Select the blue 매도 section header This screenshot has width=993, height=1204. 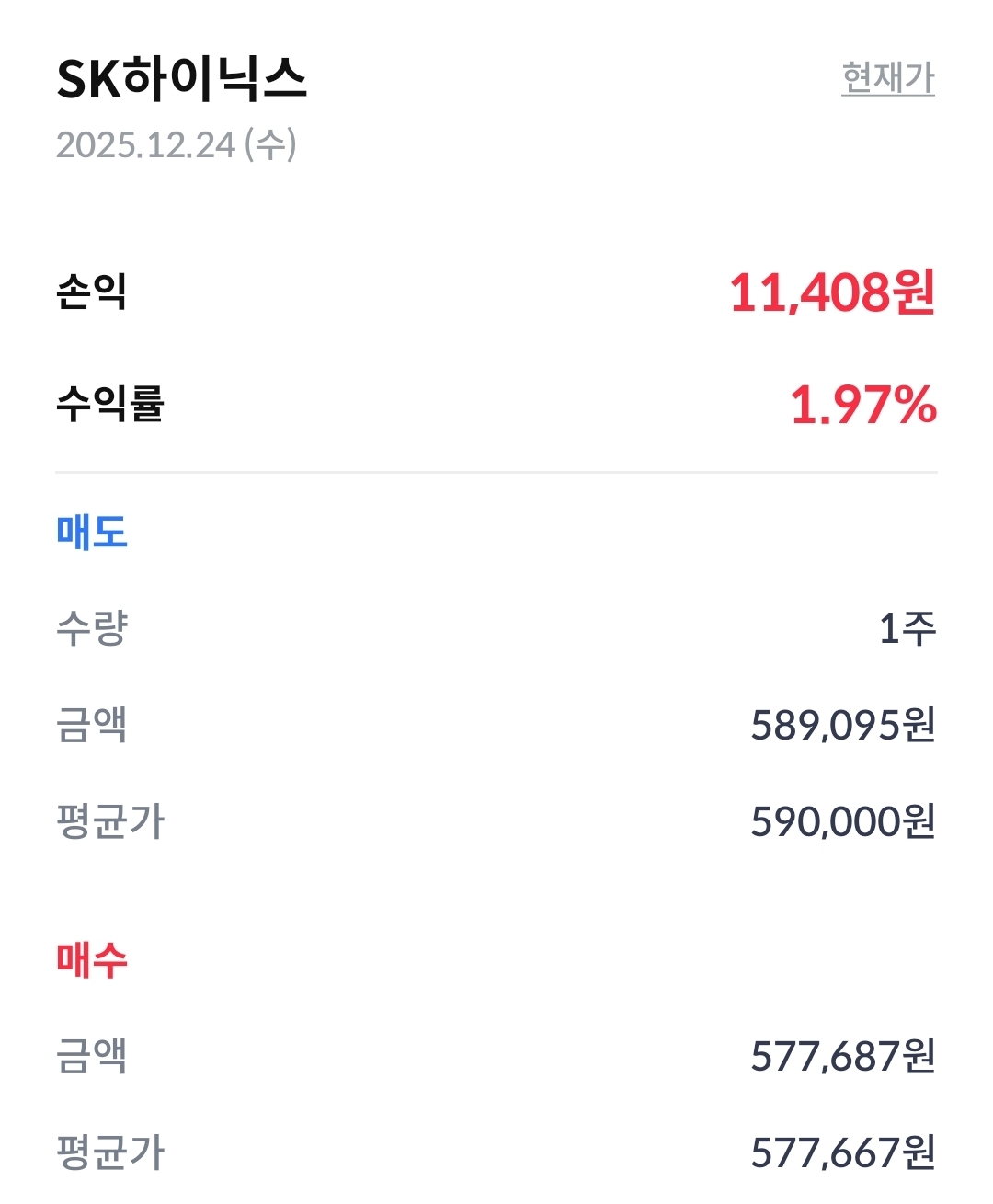[x=91, y=532]
